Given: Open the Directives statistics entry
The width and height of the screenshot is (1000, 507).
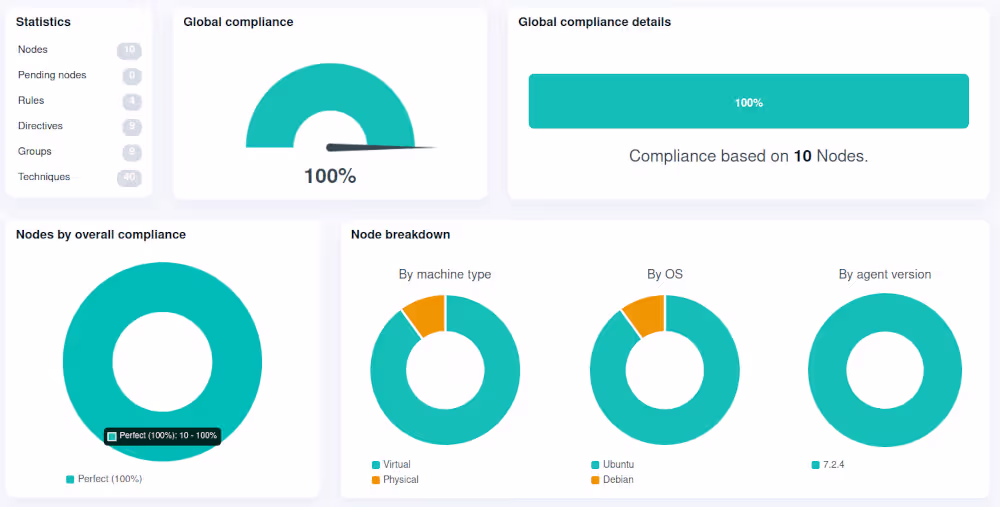Looking at the screenshot, I should 40,126.
